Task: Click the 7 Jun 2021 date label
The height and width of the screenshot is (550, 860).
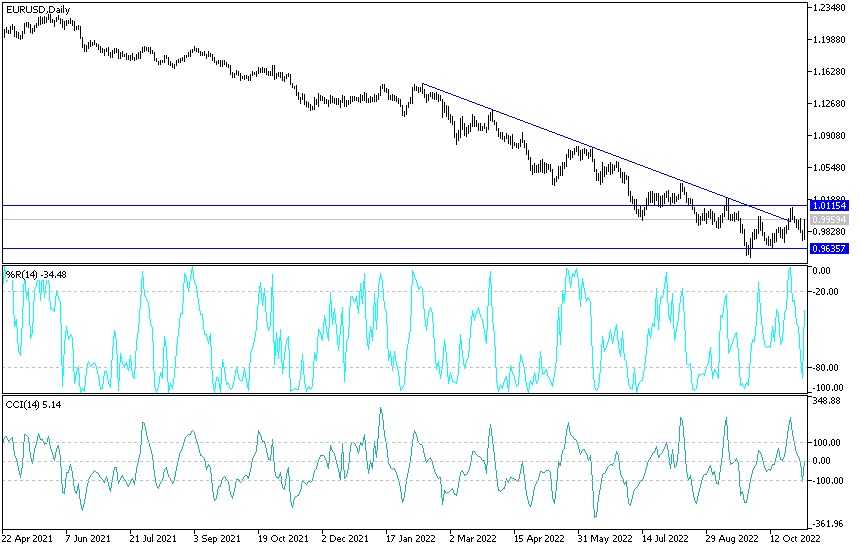Action: click(88, 538)
